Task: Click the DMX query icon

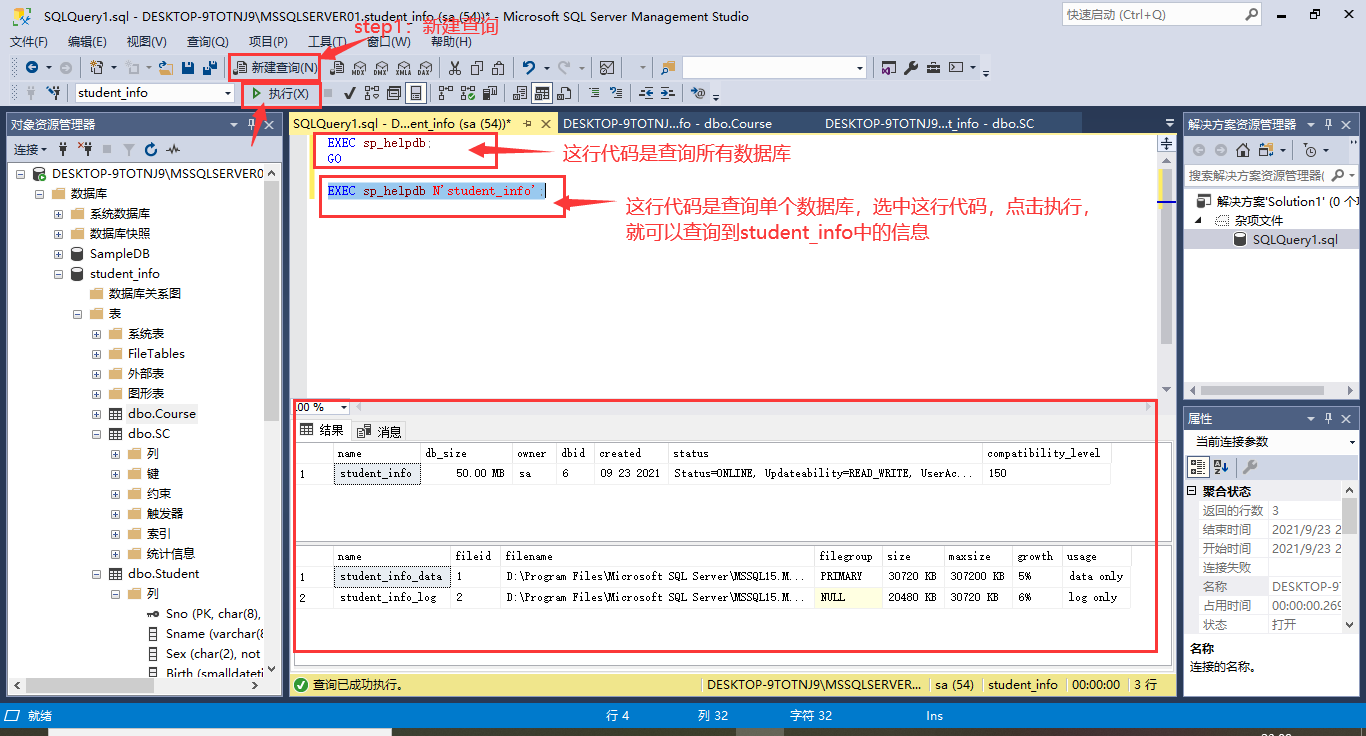Action: click(381, 68)
